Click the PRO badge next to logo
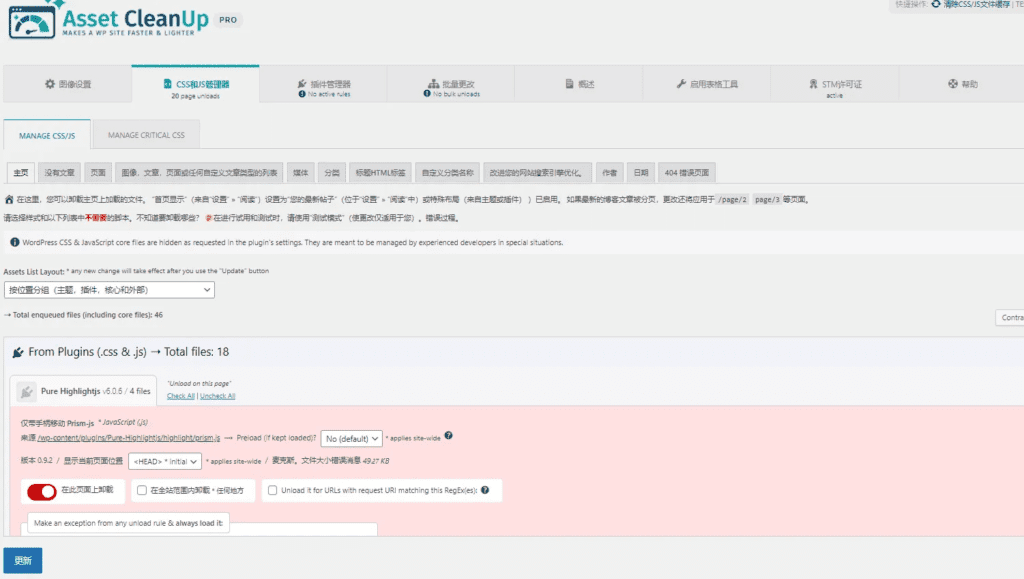This screenshot has width=1024, height=579. (x=228, y=20)
